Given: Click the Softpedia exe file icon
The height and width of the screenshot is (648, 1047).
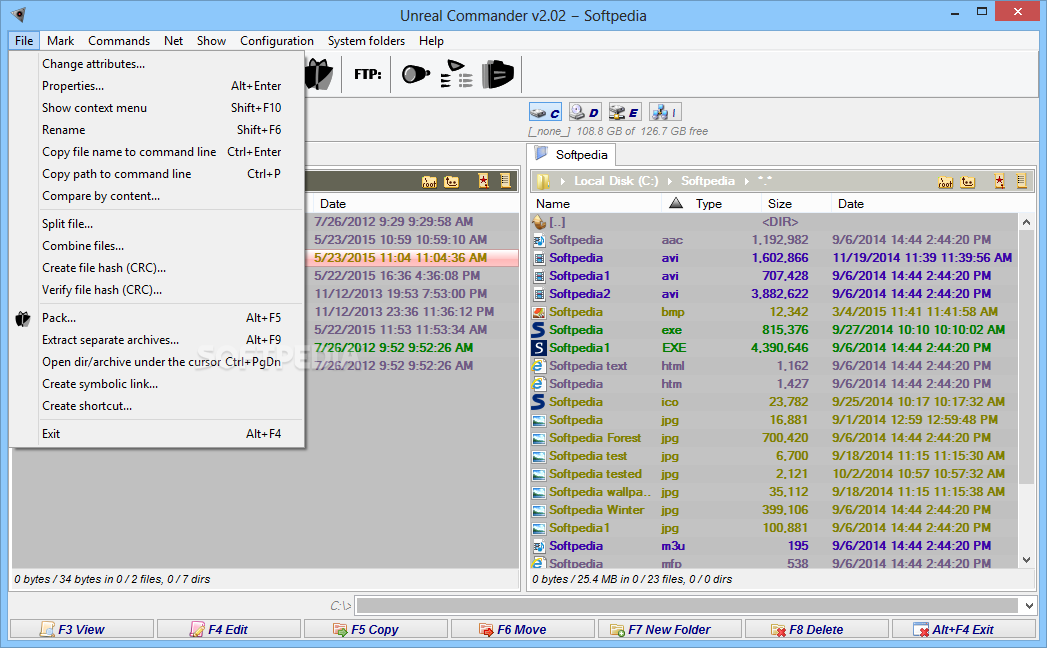Looking at the screenshot, I should pyautogui.click(x=538, y=330).
